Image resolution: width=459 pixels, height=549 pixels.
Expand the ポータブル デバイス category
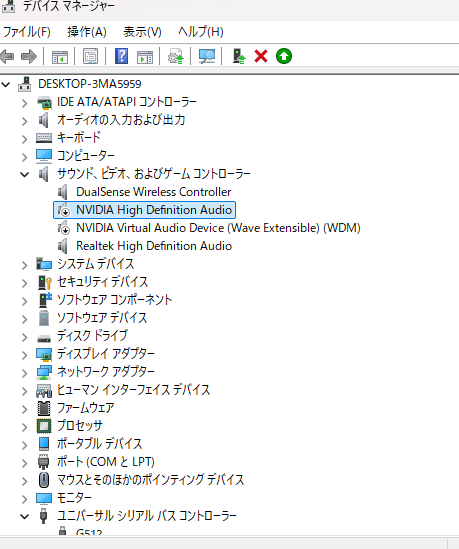click(25, 445)
